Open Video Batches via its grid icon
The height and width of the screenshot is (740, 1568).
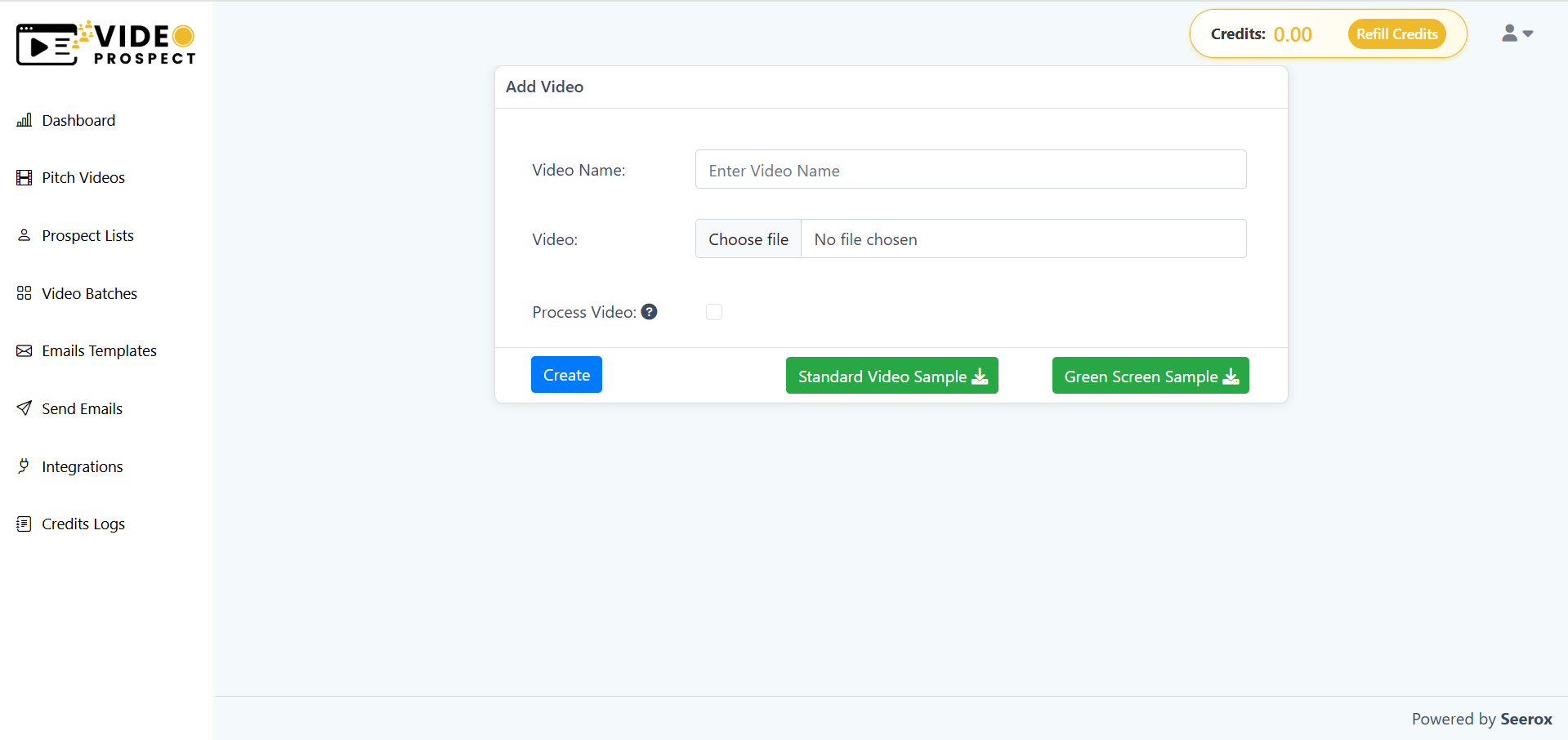tap(25, 293)
